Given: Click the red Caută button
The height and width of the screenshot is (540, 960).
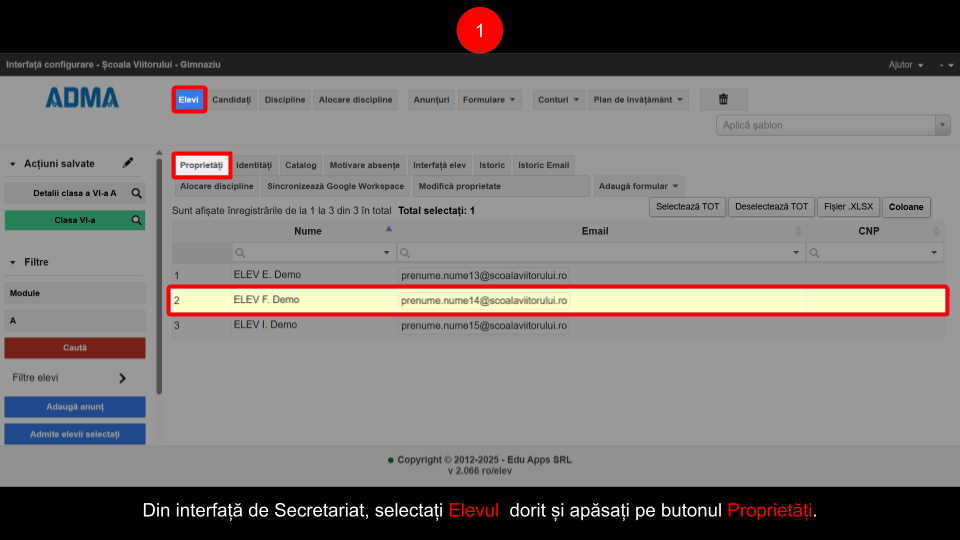Looking at the screenshot, I should (75, 348).
